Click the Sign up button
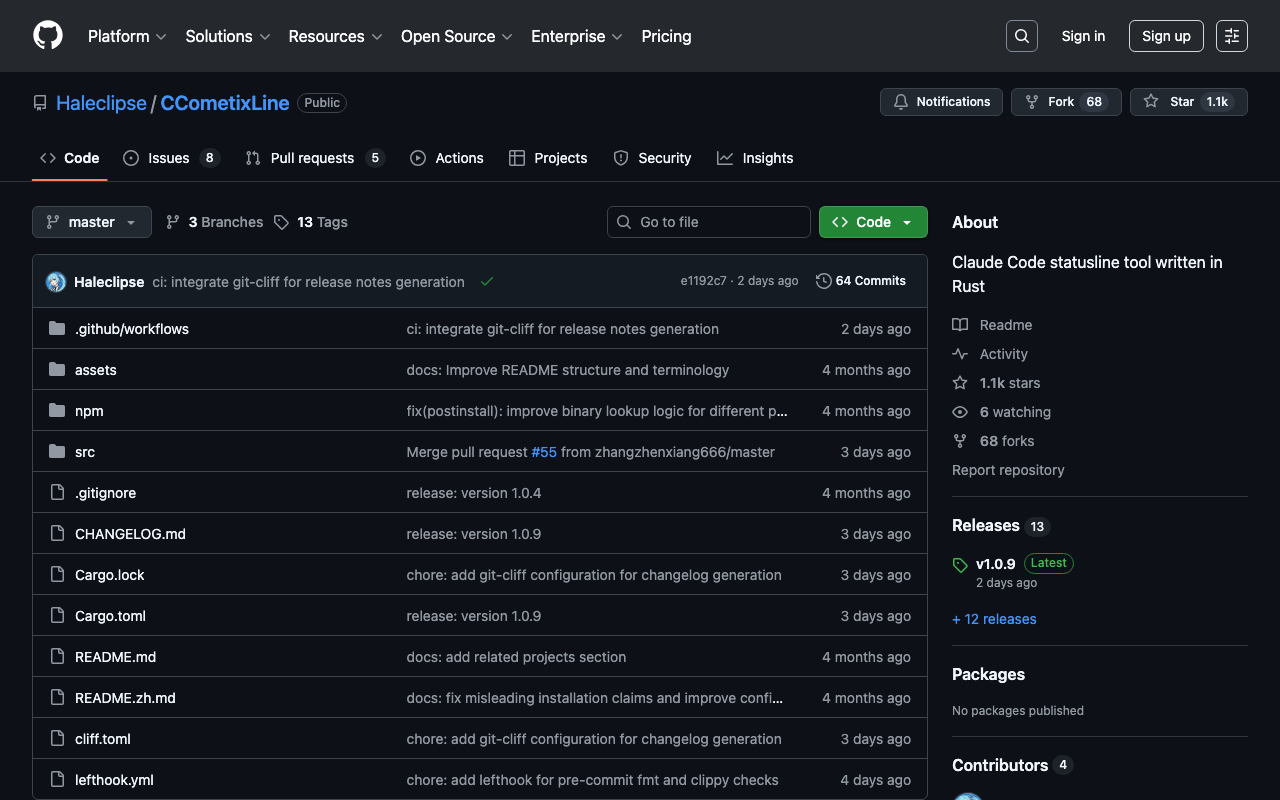This screenshot has width=1280, height=800. 1166,36
